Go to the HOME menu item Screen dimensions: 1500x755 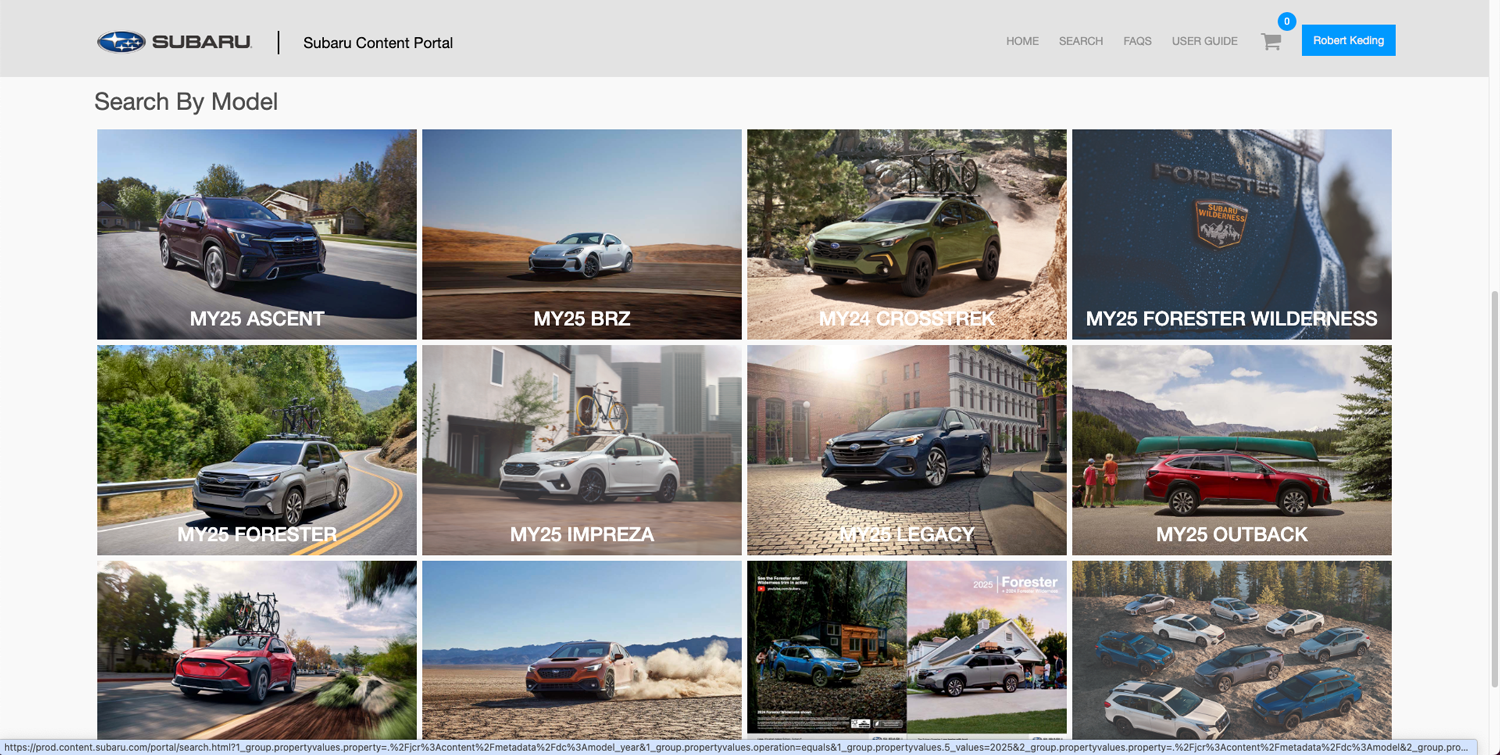pos(1022,41)
